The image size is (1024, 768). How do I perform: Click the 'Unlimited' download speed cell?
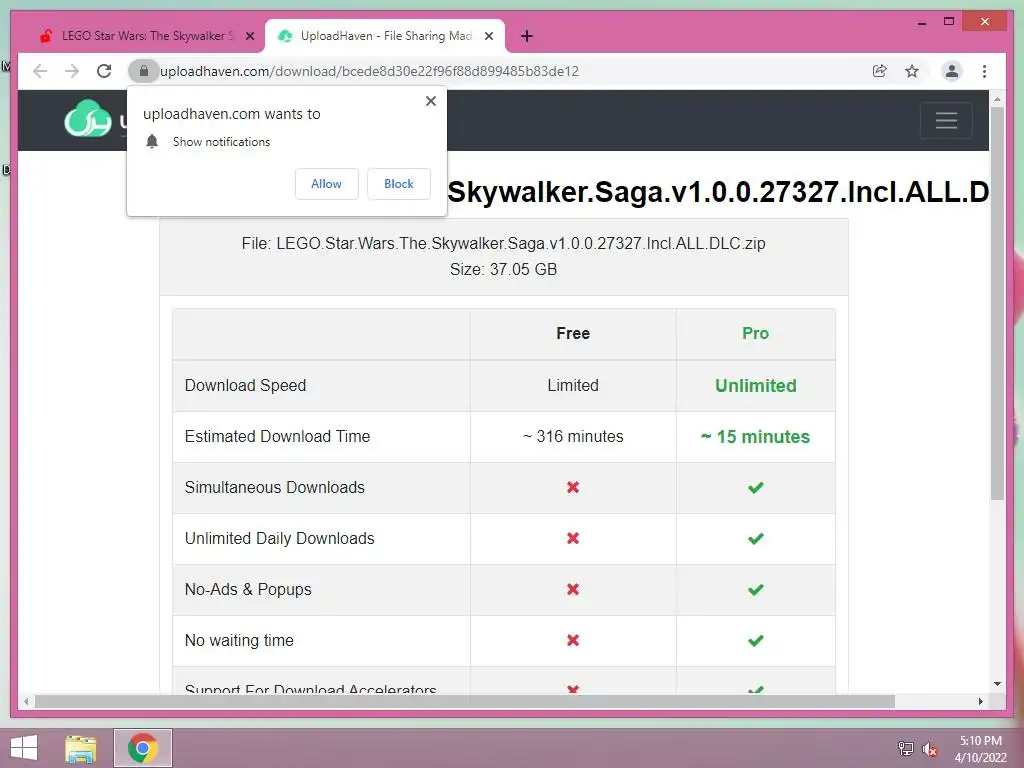(x=756, y=385)
